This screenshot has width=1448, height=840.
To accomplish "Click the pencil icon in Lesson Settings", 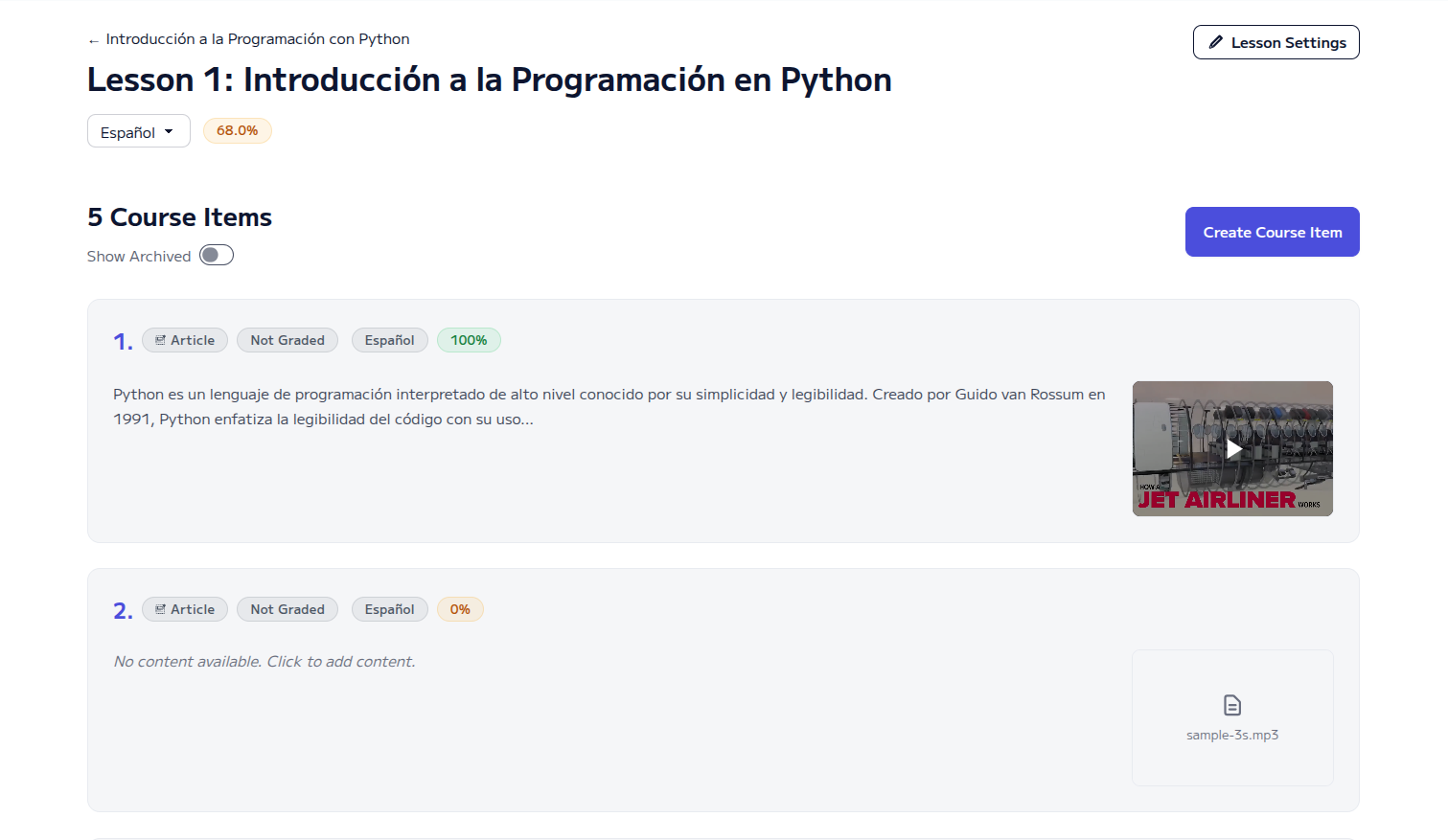I will (x=1215, y=42).
